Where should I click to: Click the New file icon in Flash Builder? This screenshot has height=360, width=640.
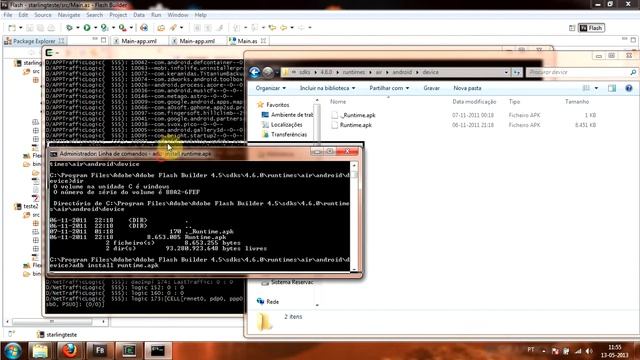(x=12, y=28)
